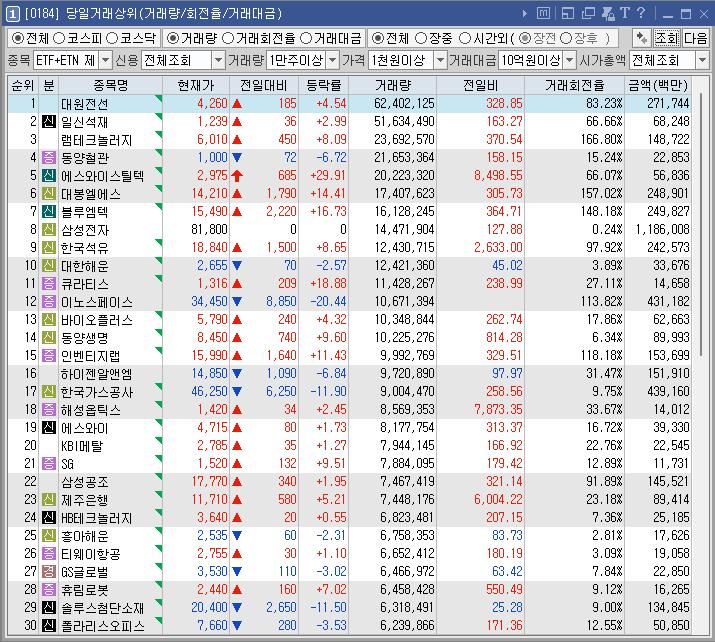Click the duplicate window icon in the title bar
This screenshot has width=715, height=642.
coord(588,14)
